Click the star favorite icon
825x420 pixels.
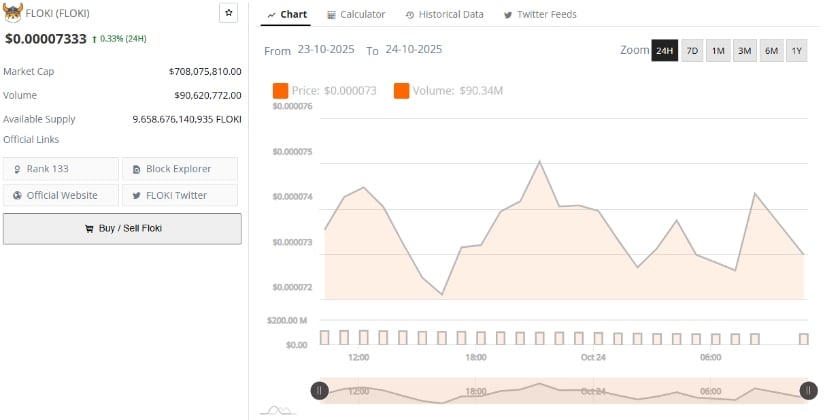click(x=229, y=13)
